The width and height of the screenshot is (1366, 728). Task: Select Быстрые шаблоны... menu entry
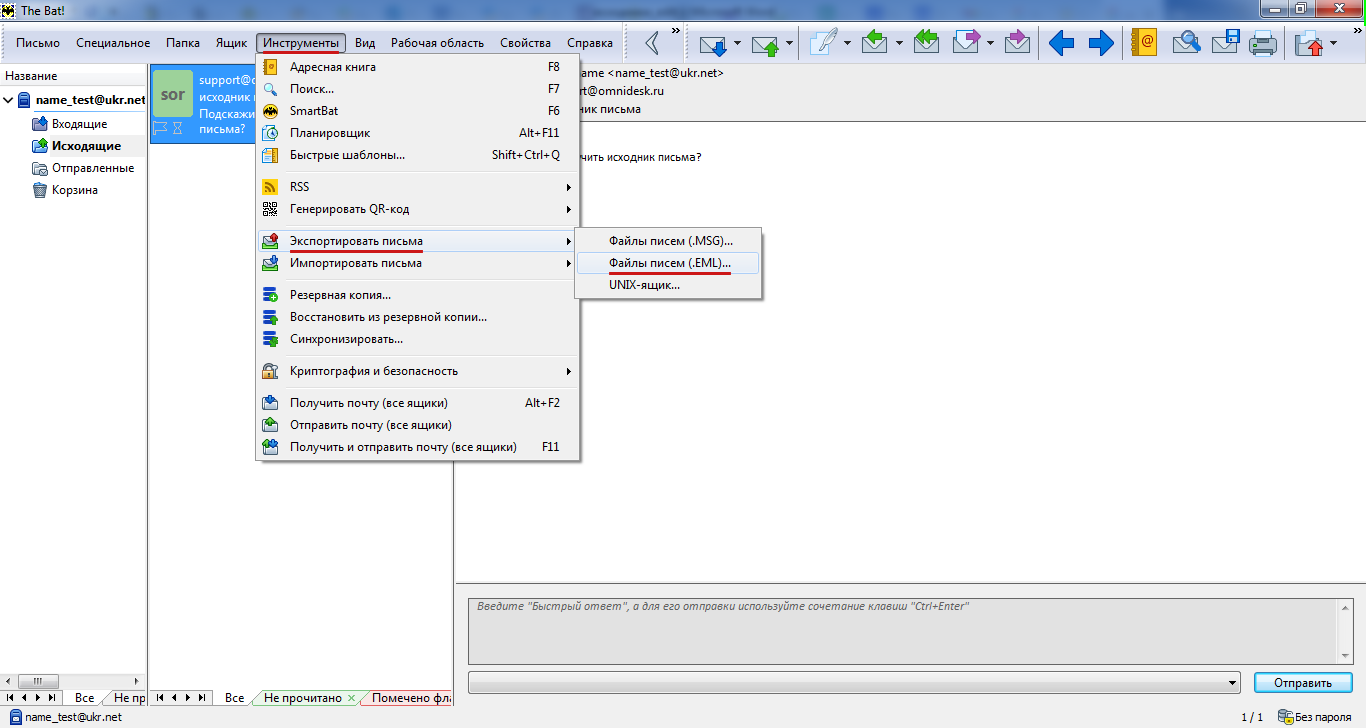pos(418,155)
